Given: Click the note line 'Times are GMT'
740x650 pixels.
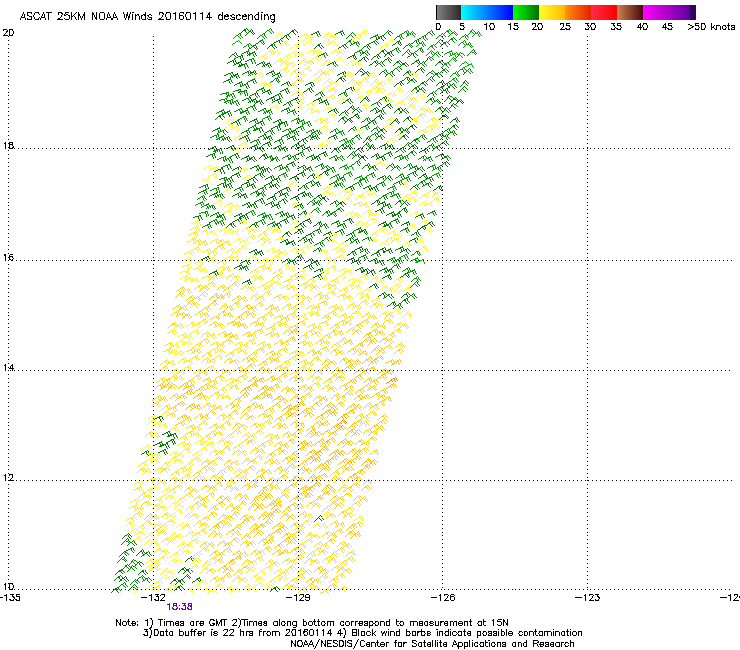Looking at the screenshot, I should pos(192,623).
